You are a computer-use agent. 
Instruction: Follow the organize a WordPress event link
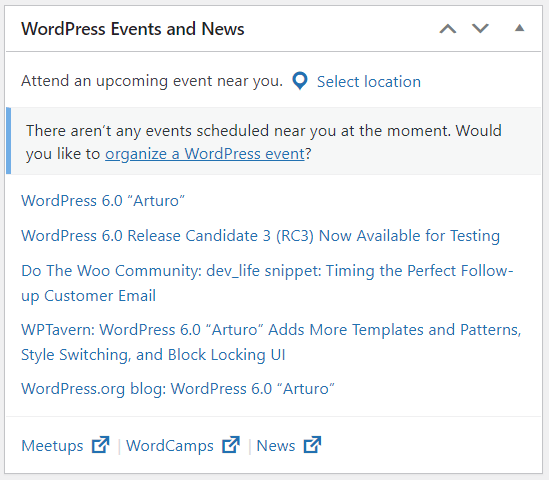(x=205, y=154)
